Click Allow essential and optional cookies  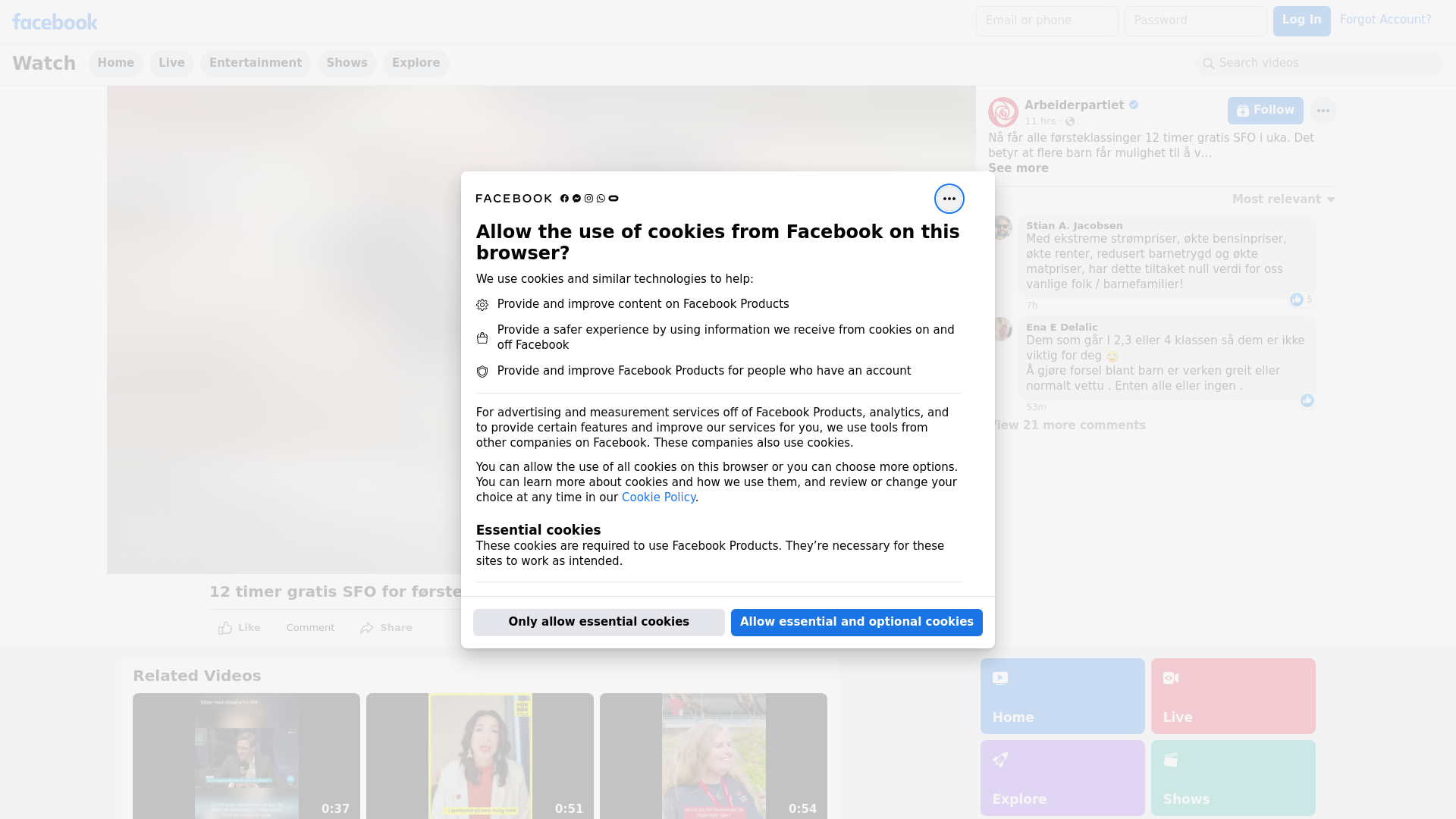coord(856,622)
